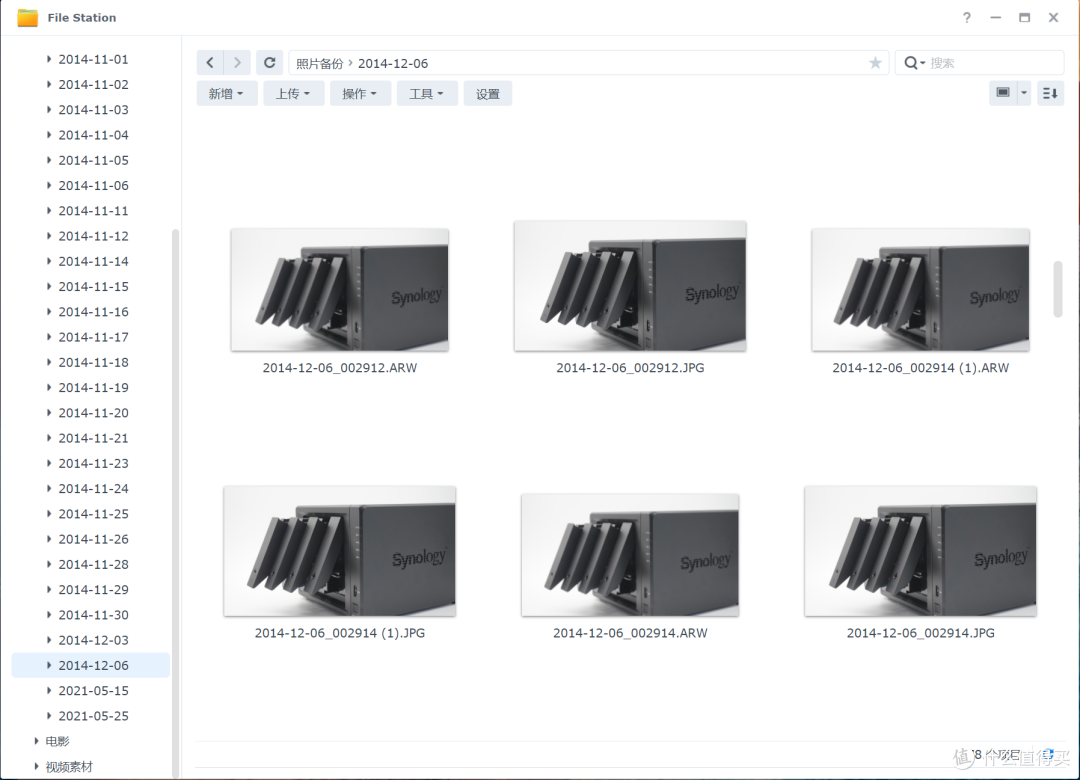Open the 2014-11-20 folder in tree
Viewport: 1080px width, 780px height.
93,413
